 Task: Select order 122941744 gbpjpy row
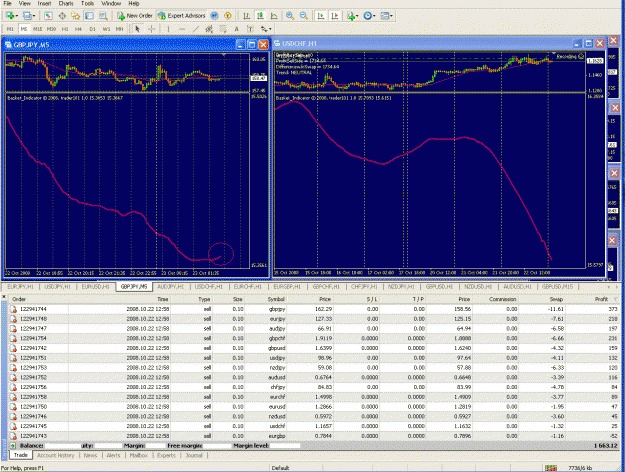point(314,309)
